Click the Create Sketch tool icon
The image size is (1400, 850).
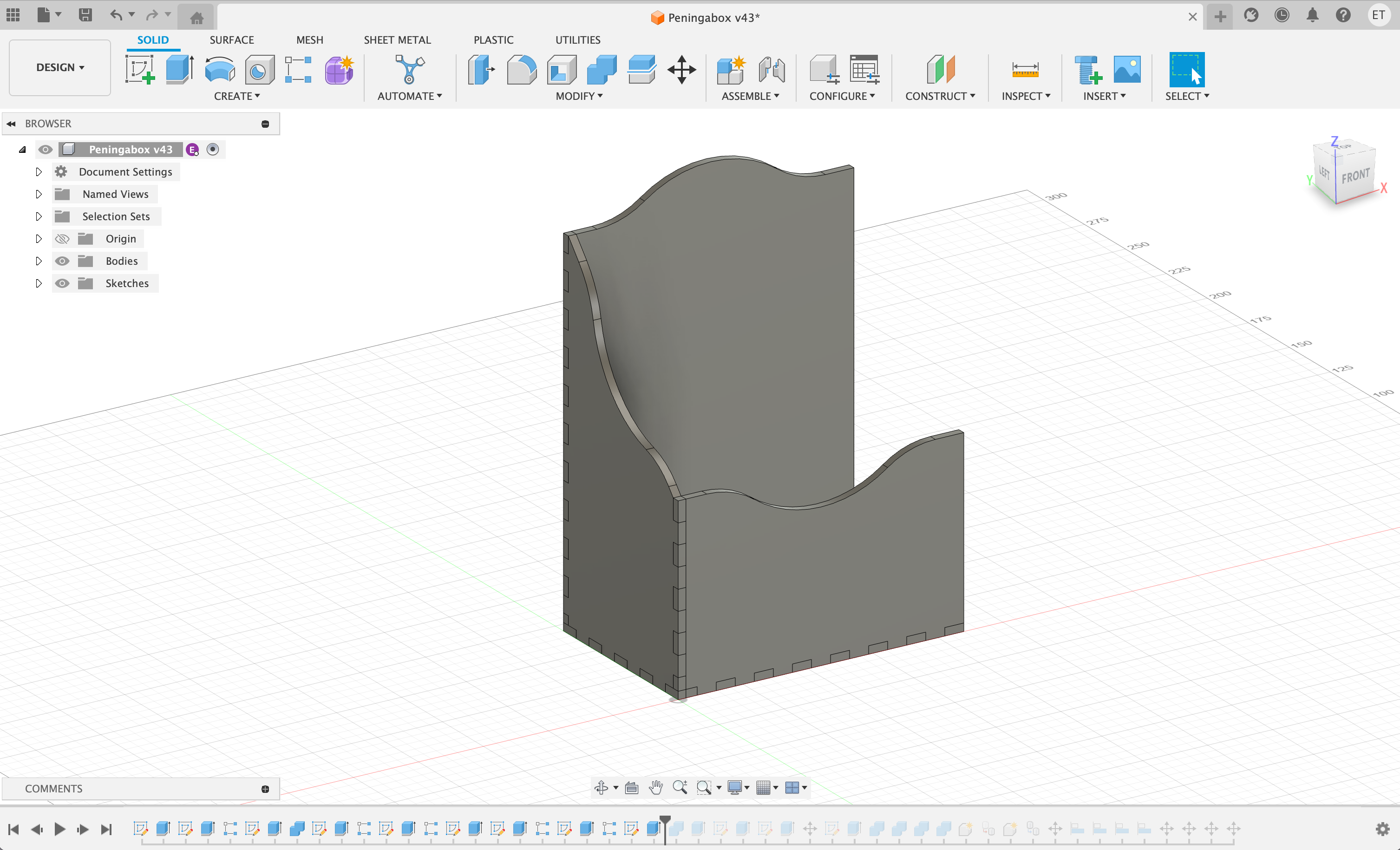click(x=140, y=70)
